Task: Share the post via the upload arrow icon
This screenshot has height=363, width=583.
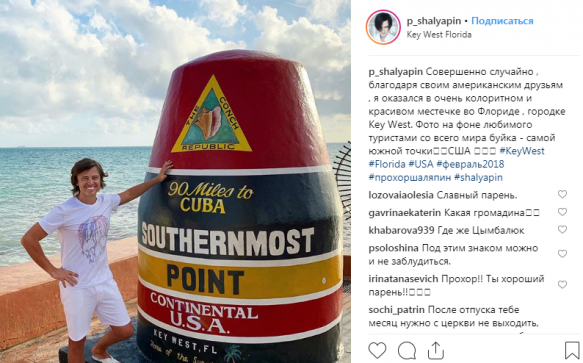Action: pyautogui.click(x=435, y=350)
